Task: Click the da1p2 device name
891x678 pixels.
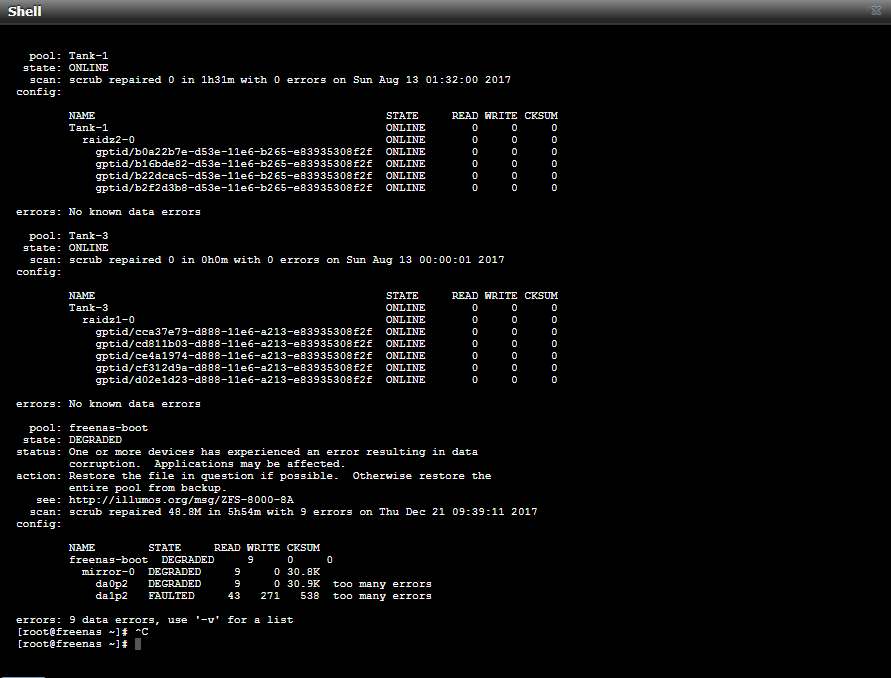Action: [111, 596]
